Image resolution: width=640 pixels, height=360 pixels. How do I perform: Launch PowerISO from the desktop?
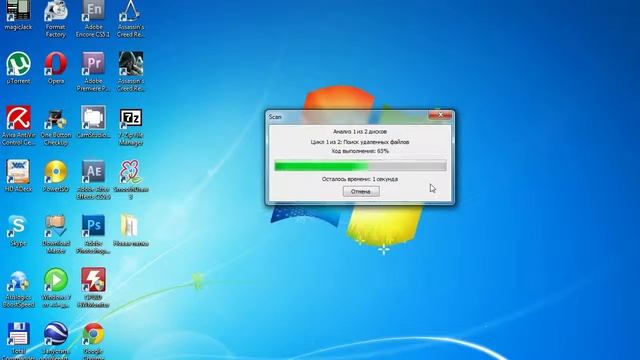[x=56, y=176]
